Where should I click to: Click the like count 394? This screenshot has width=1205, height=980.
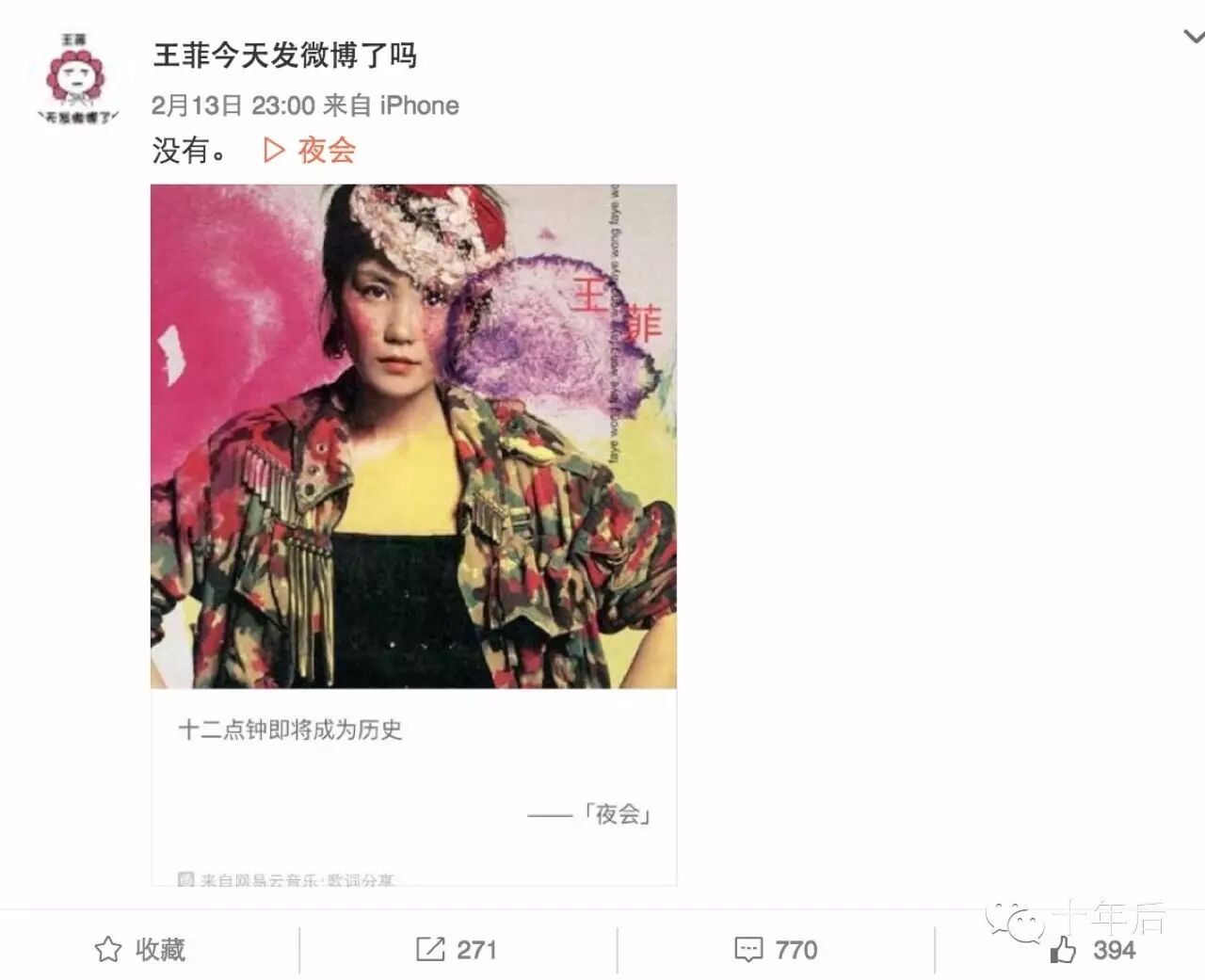click(x=1115, y=950)
